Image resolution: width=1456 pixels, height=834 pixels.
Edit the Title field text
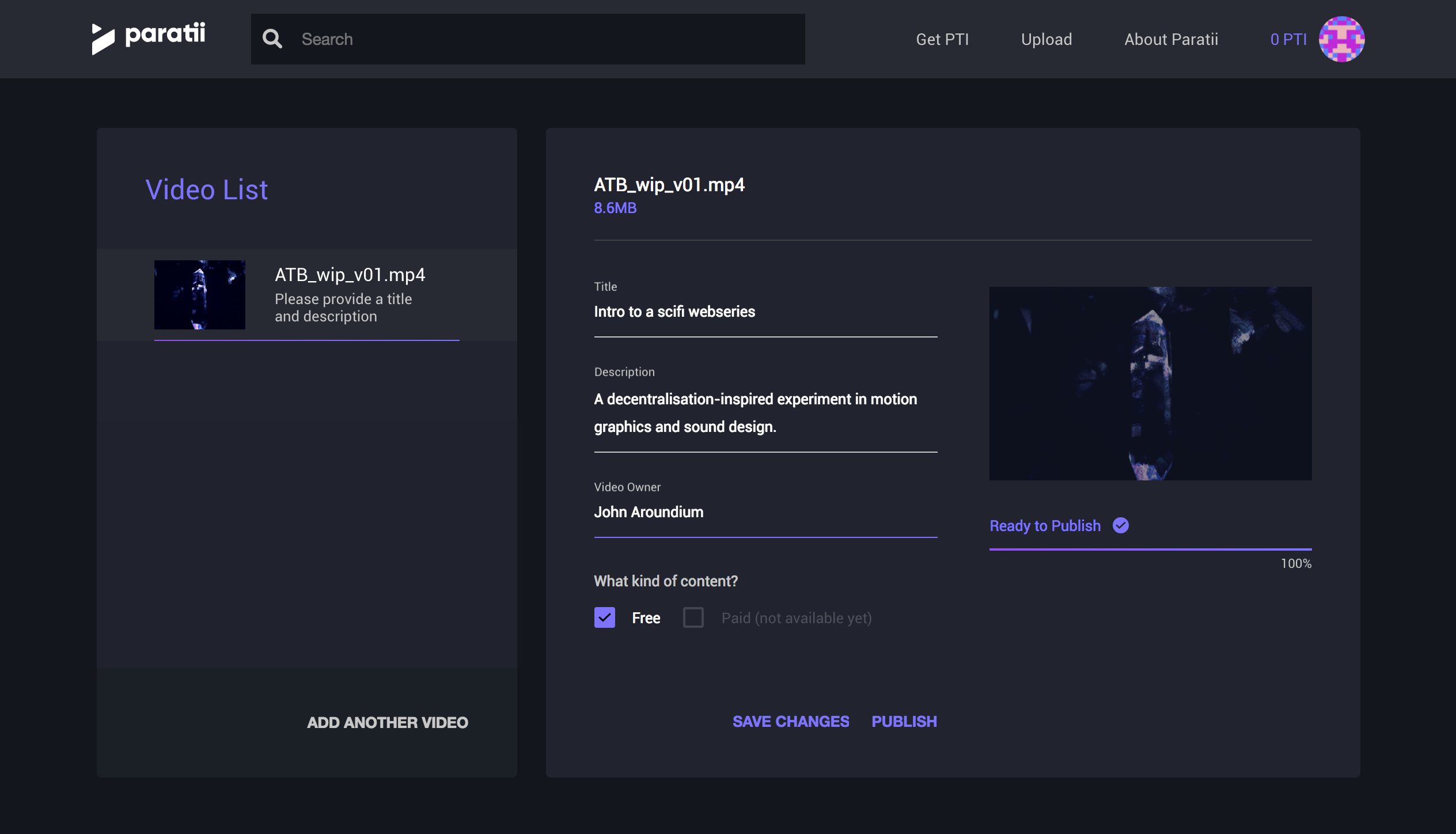pos(765,312)
